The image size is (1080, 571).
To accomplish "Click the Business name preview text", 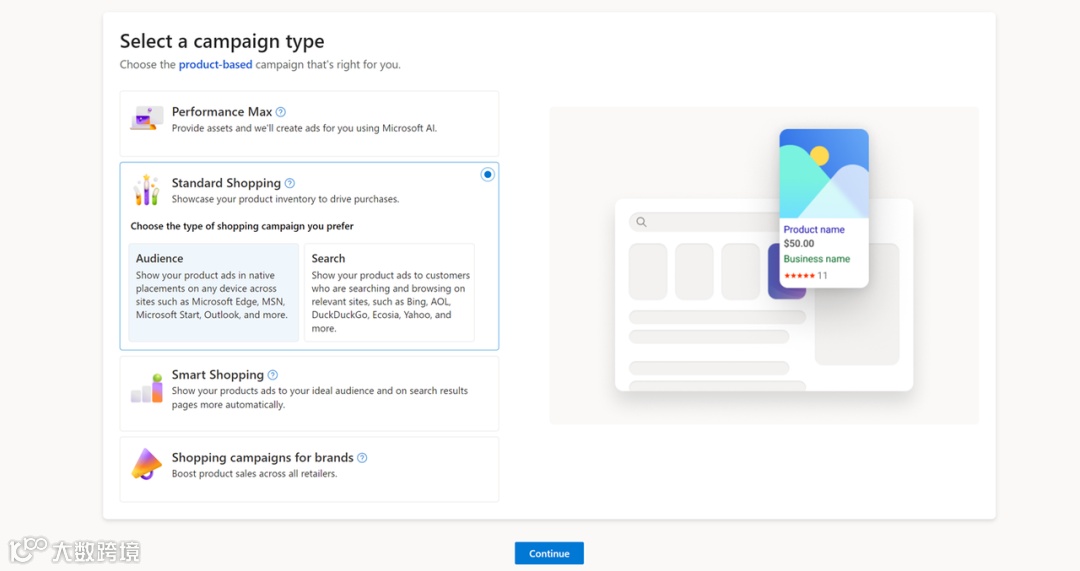I will tap(817, 259).
